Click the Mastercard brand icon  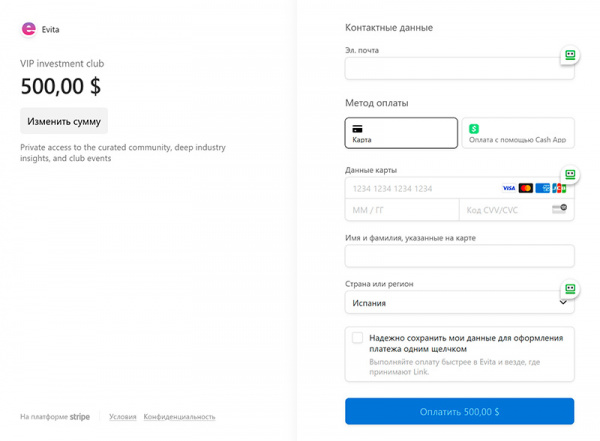click(x=526, y=188)
